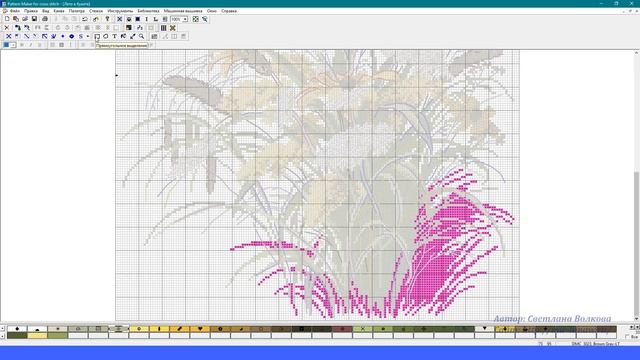
Task: Toggle the Все checkbox by the palette
Action: click(627, 337)
